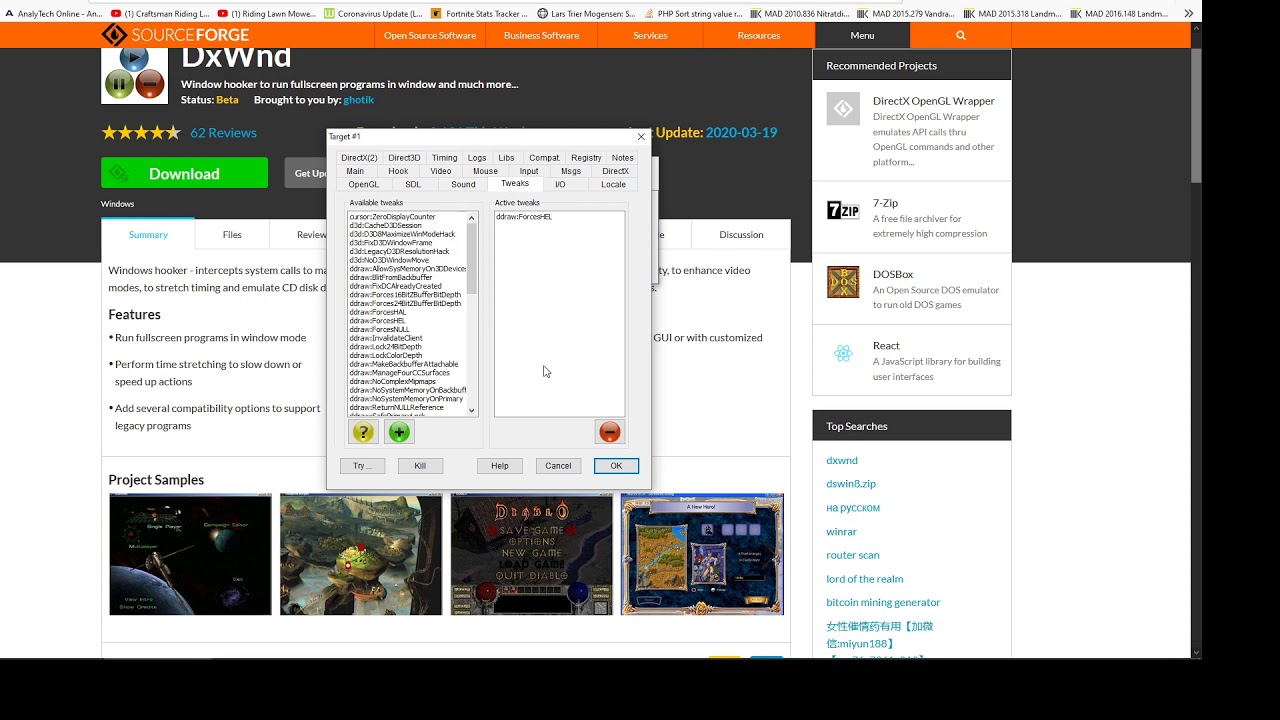Screen dimensions: 1280x720
Task: Open the 7-Zip project icon
Action: [843, 210]
